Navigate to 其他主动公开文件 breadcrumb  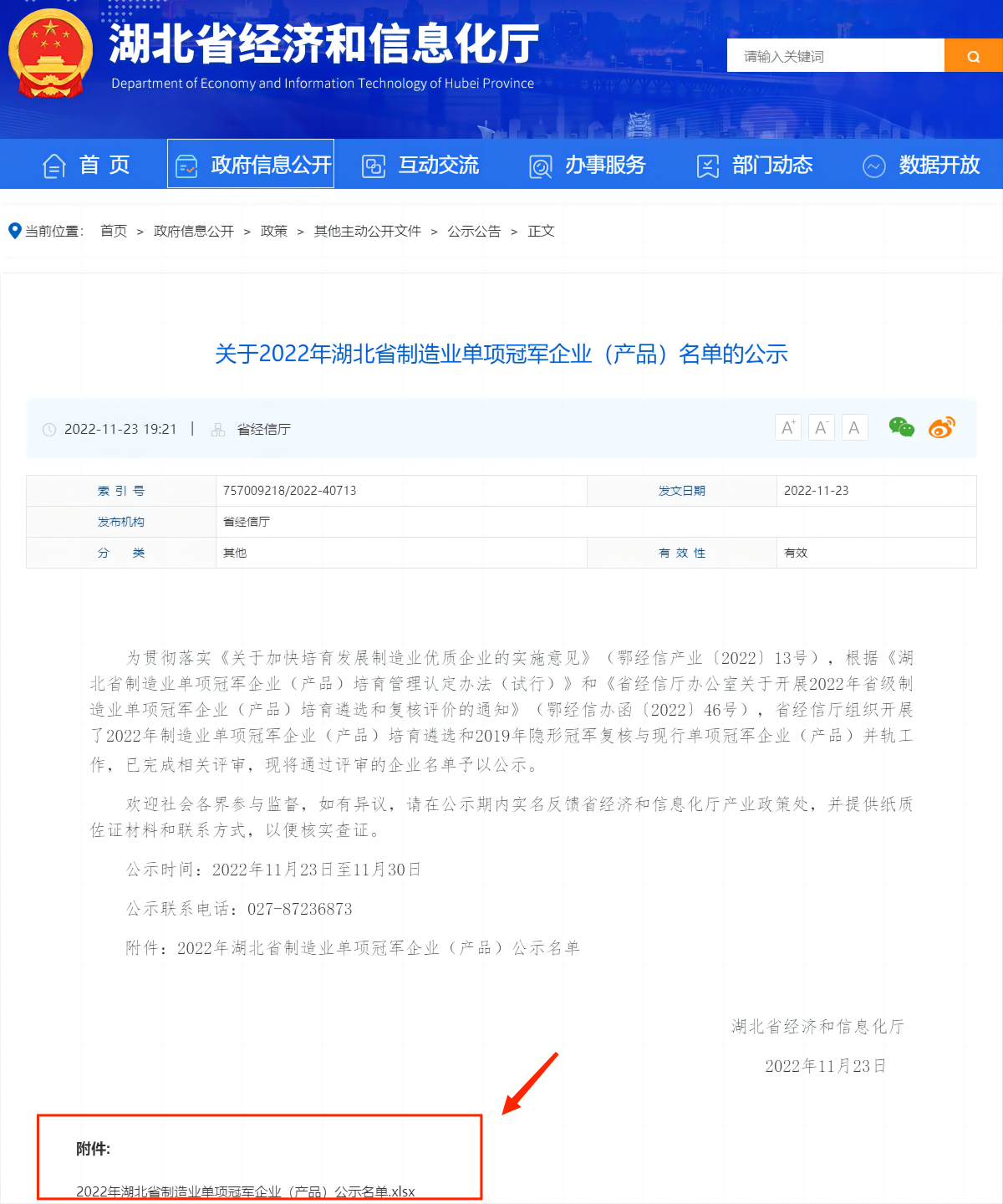(x=367, y=231)
